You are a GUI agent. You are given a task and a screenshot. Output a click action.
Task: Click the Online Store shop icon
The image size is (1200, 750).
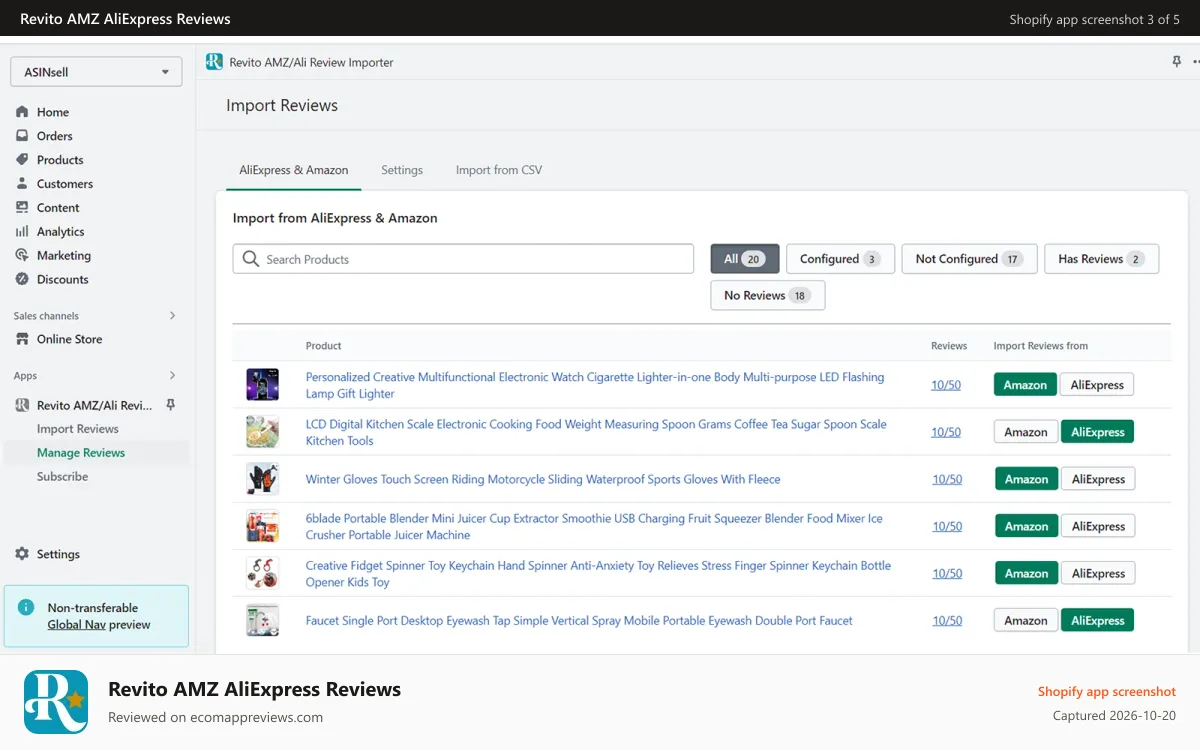(22, 339)
